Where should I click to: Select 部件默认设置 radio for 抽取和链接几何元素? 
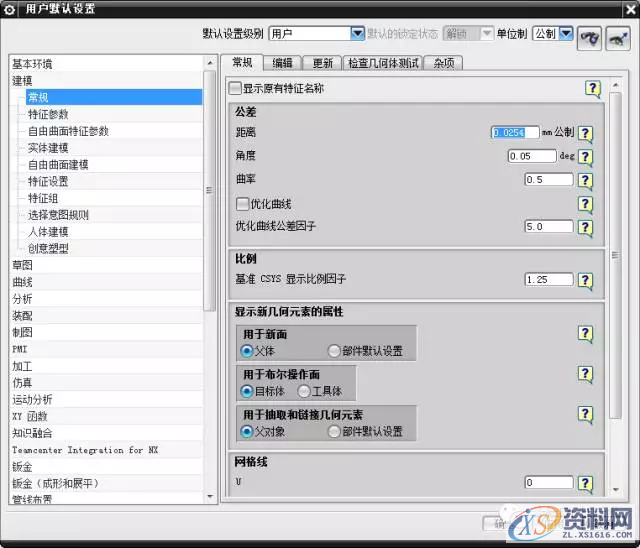[x=334, y=432]
